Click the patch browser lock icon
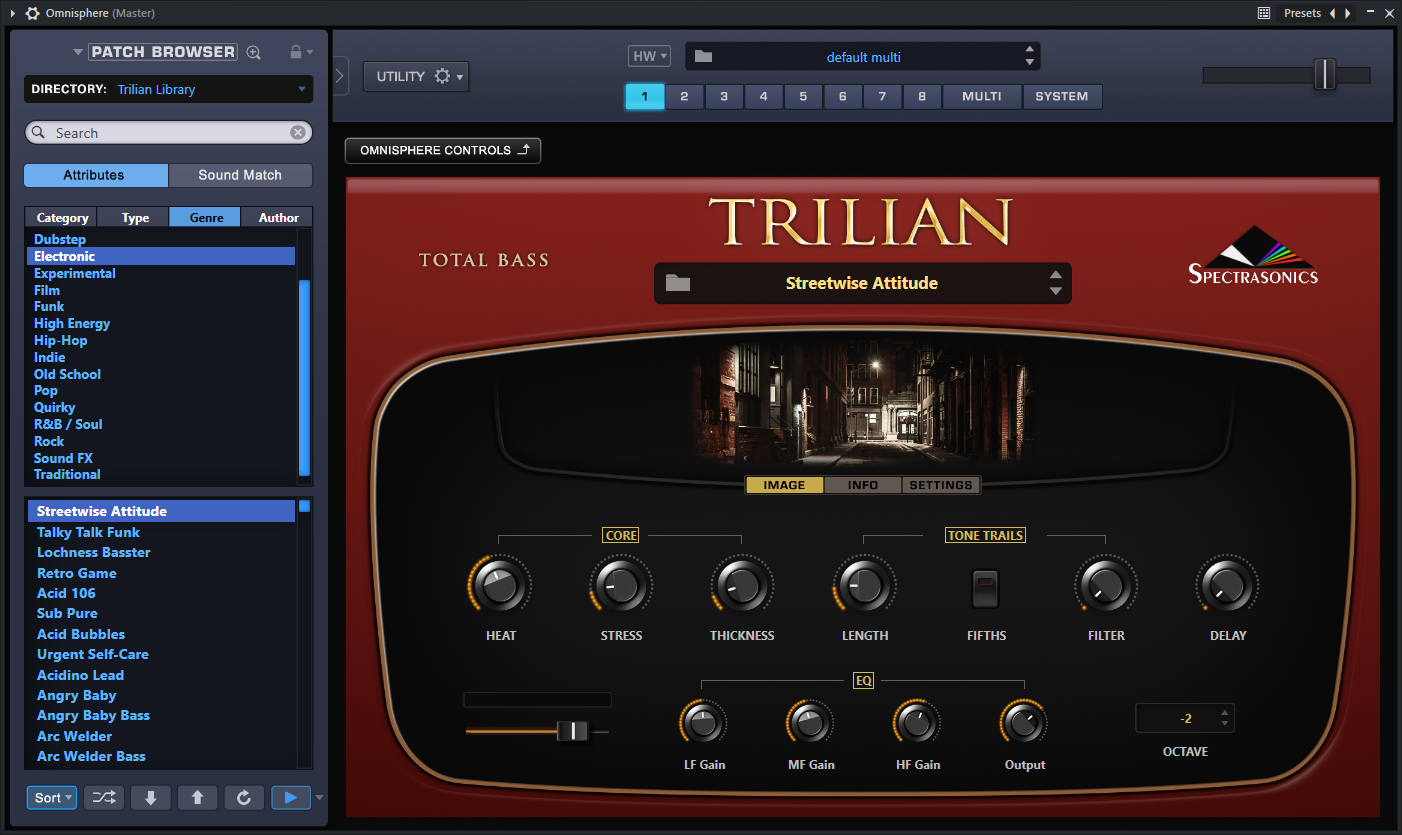The image size is (1402, 835). coord(295,51)
